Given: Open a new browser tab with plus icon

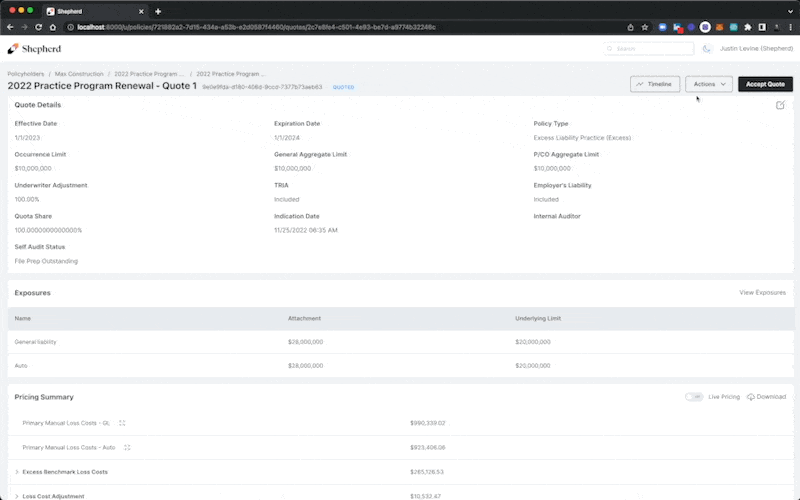Looking at the screenshot, I should click(x=158, y=10).
